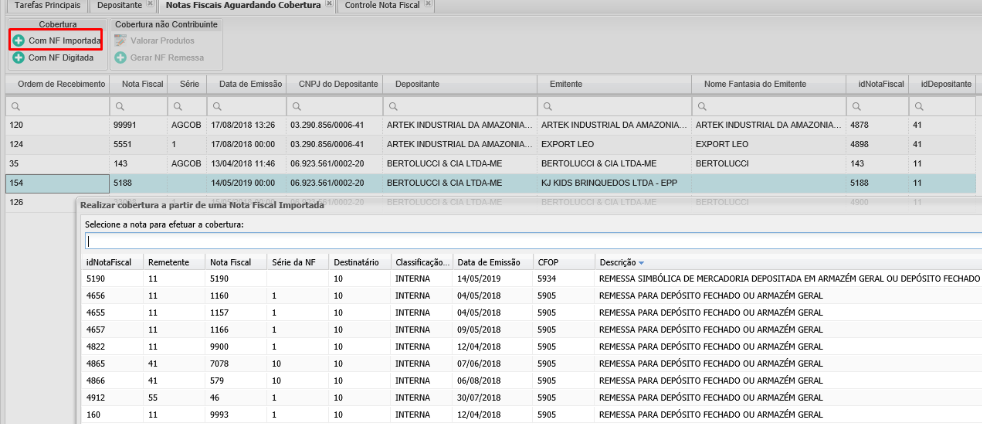Click the CNPJ do Depositante column header
Viewport: 982px width, 424px height.
point(334,84)
